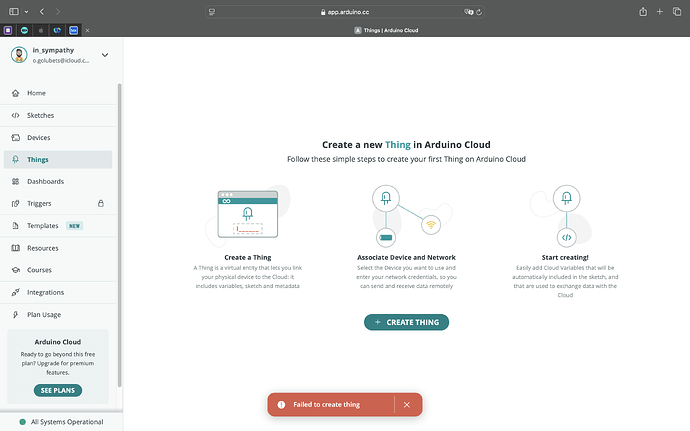The width and height of the screenshot is (690, 431).
Task: Expand the account dropdown chevron
Action: tap(105, 55)
